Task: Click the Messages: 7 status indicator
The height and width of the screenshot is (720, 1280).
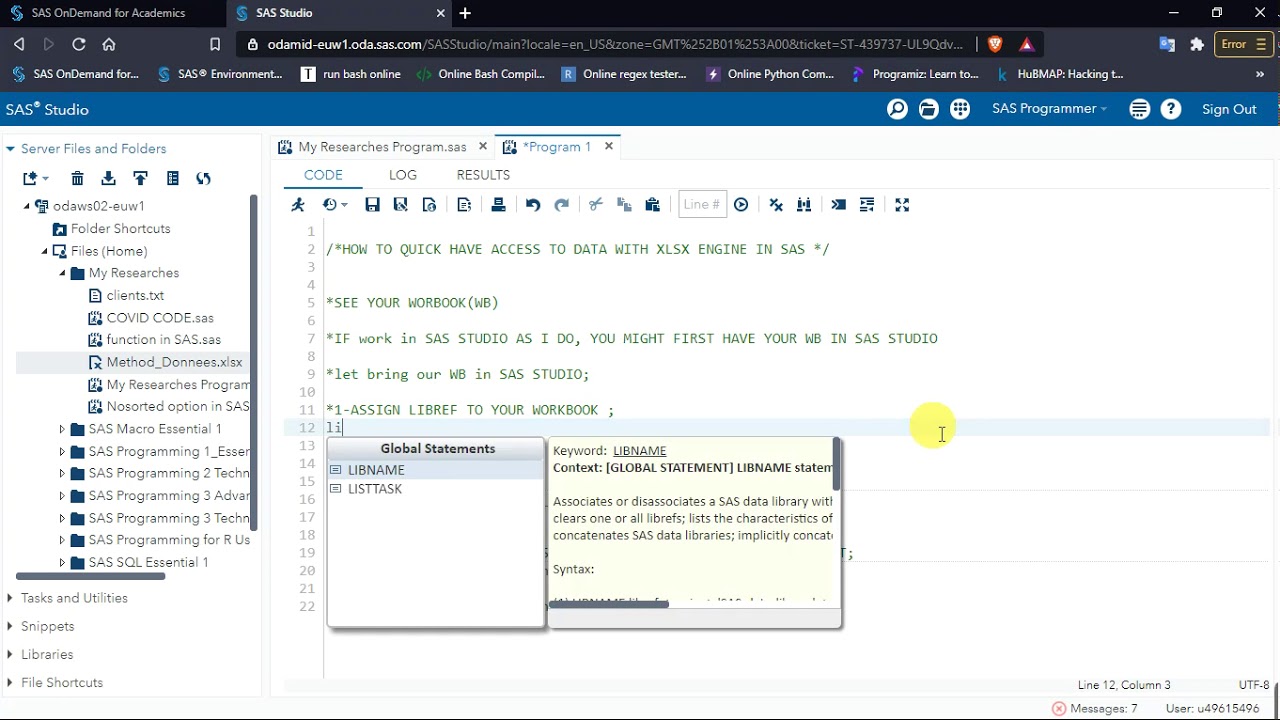Action: [x=1094, y=708]
